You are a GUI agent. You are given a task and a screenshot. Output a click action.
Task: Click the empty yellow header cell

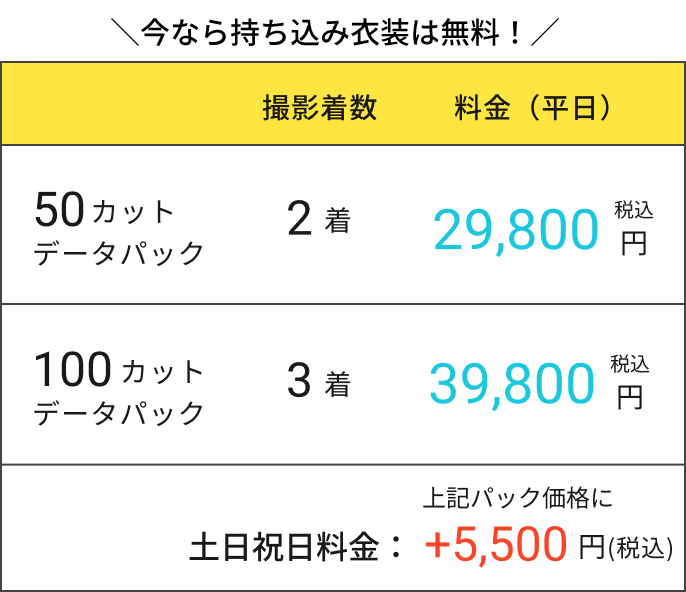click(120, 108)
